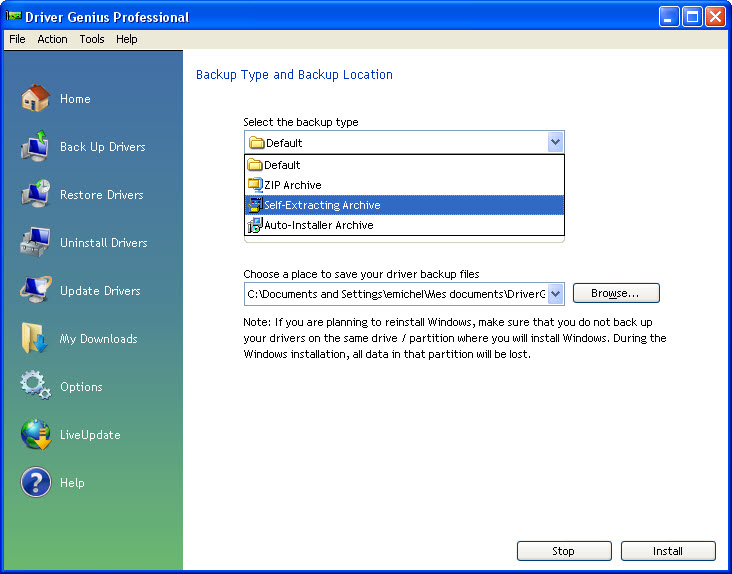Click the My Downloads folder icon
Image resolution: width=732 pixels, height=574 pixels.
(35, 337)
